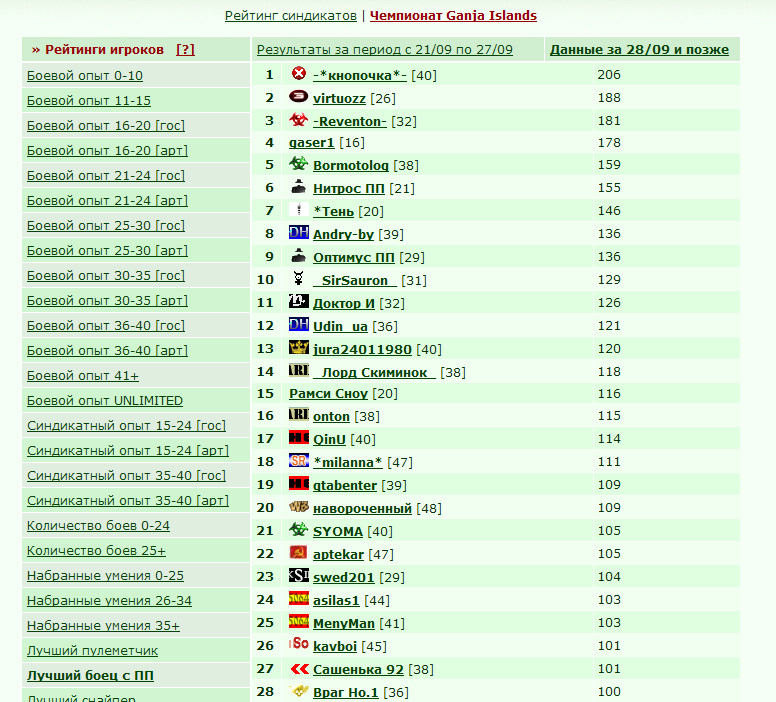Click the green biohazard icon beside Bormotolog
This screenshot has width=776, height=702.
click(x=298, y=163)
